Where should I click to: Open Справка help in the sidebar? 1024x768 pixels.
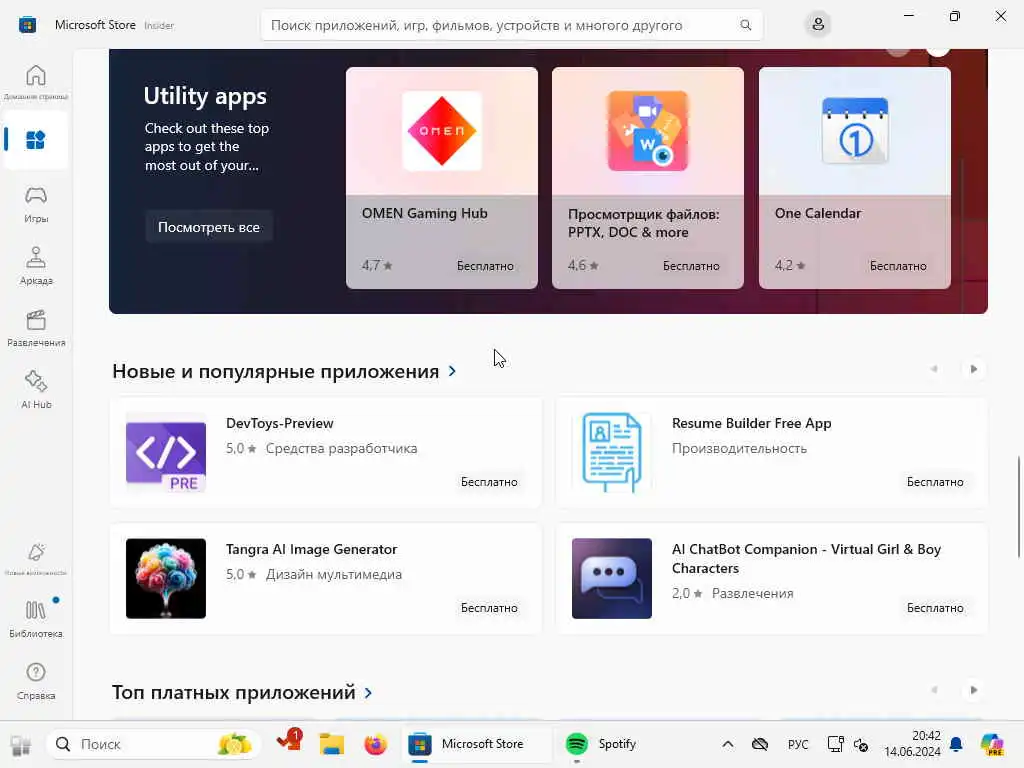(36, 680)
